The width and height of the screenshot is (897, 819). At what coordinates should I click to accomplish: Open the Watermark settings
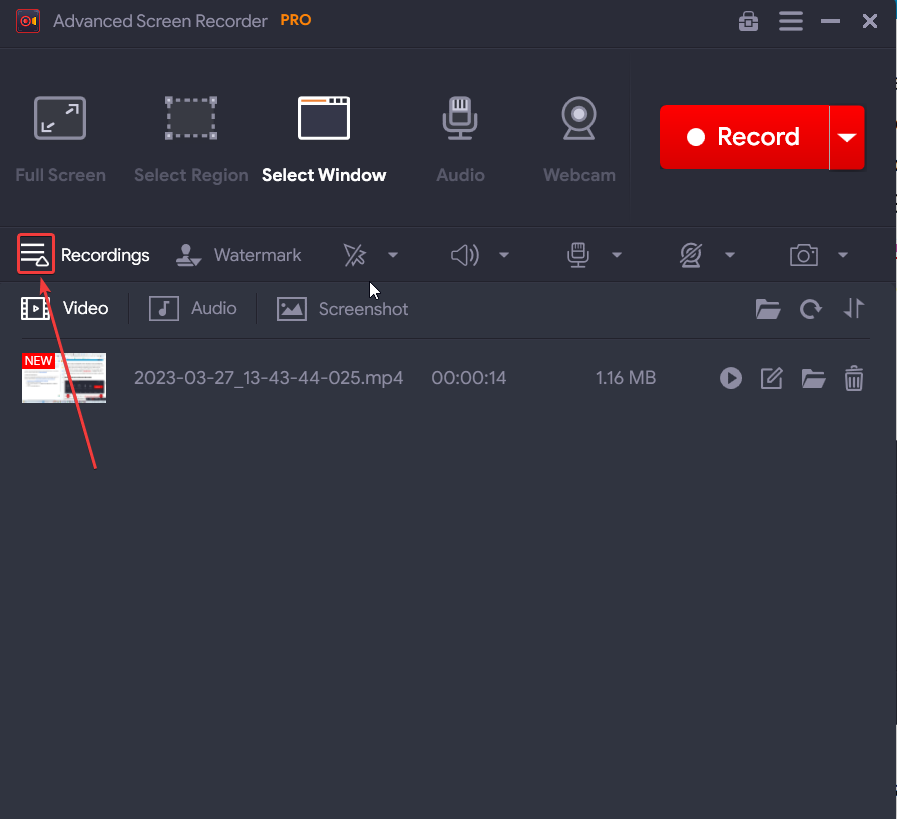239,255
